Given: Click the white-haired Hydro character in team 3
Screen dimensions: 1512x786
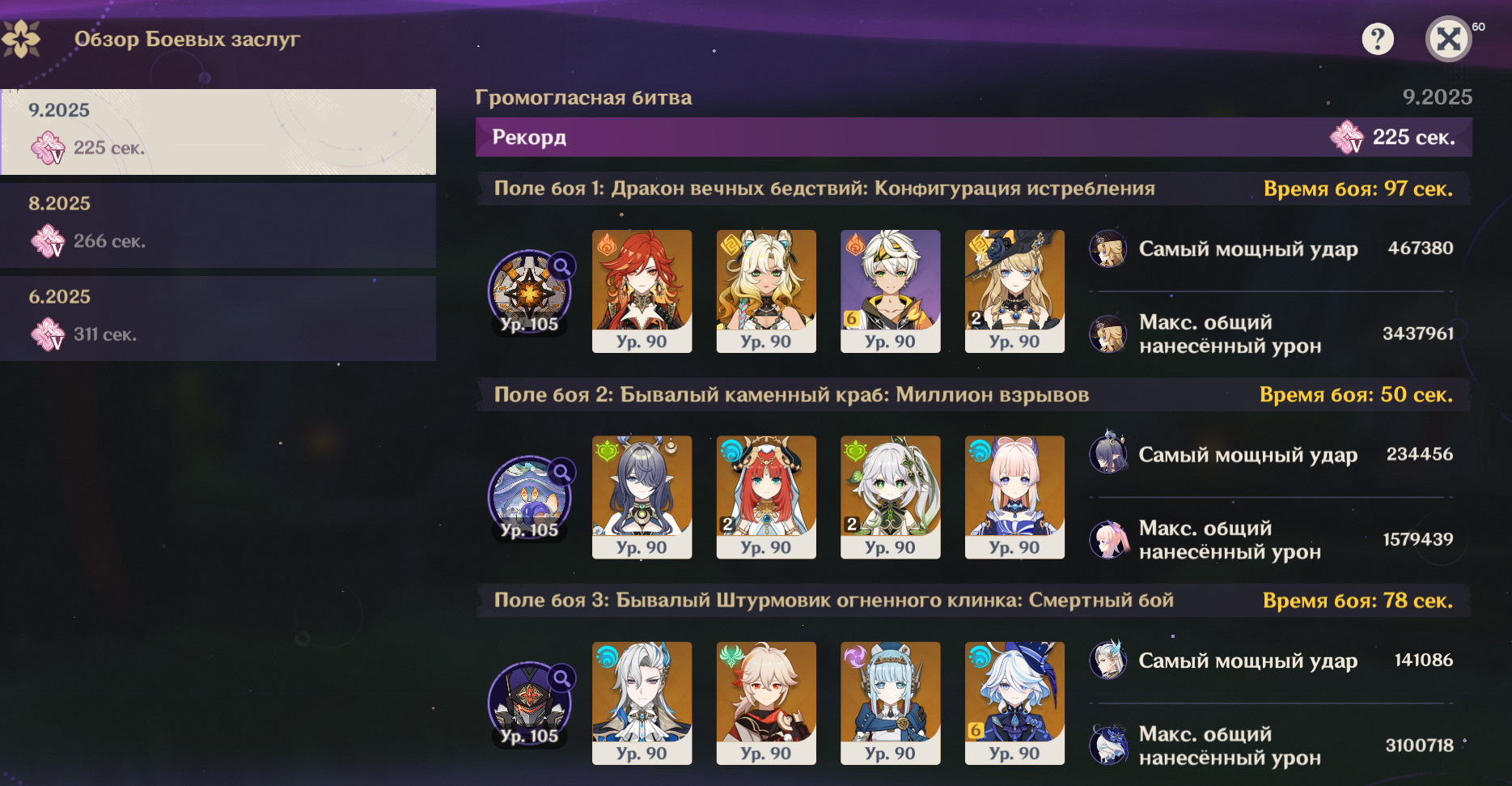Looking at the screenshot, I should coord(642,703).
